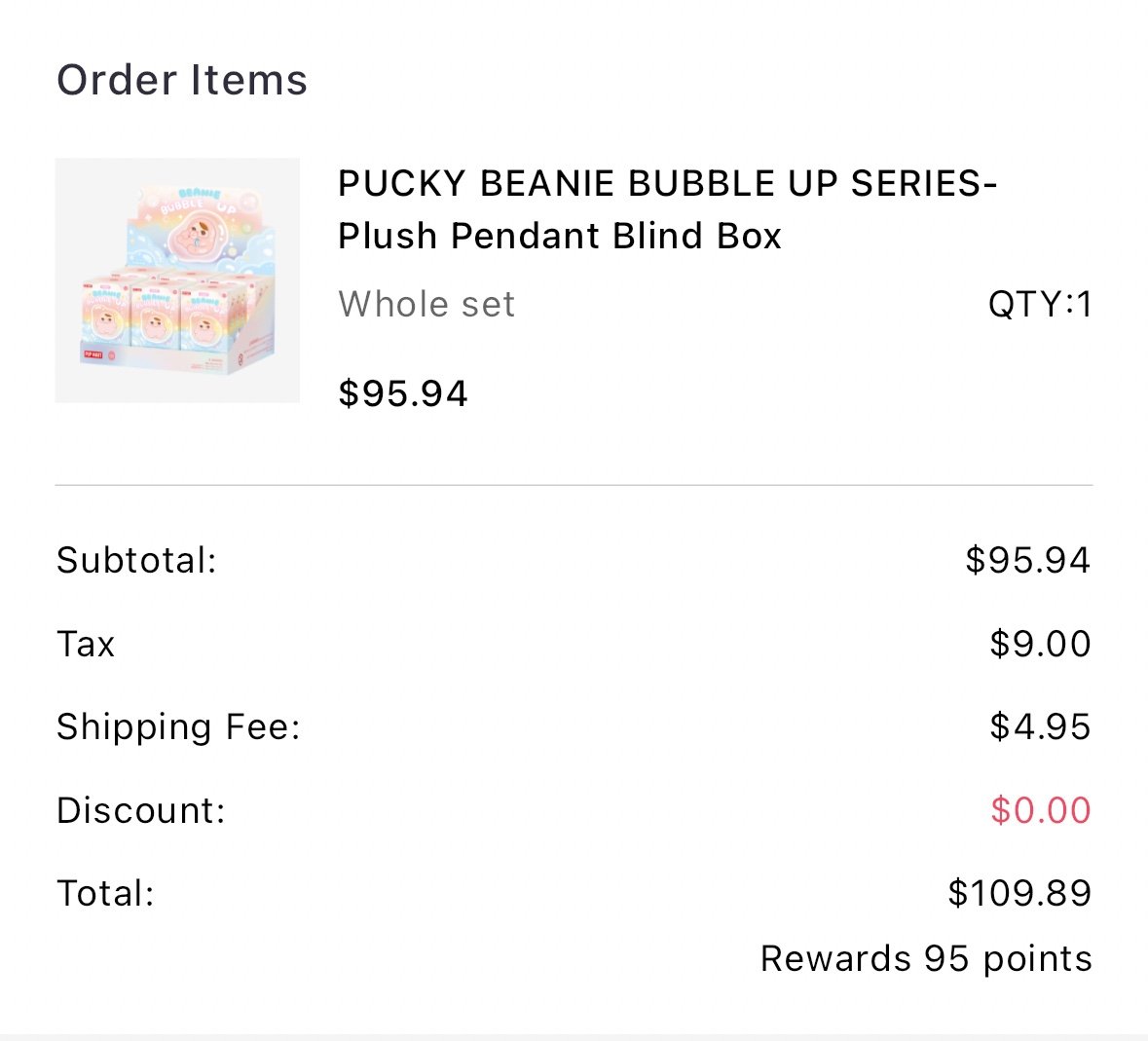Tap Plush Pendant Blind Box subtitle line
Screen dimensions: 1148x1041
pos(559,236)
